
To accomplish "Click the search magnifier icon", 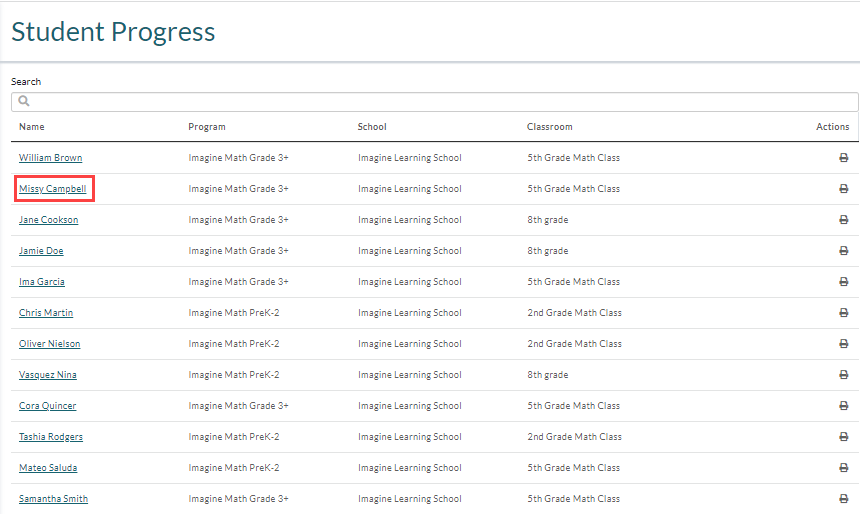I will click(x=24, y=101).
